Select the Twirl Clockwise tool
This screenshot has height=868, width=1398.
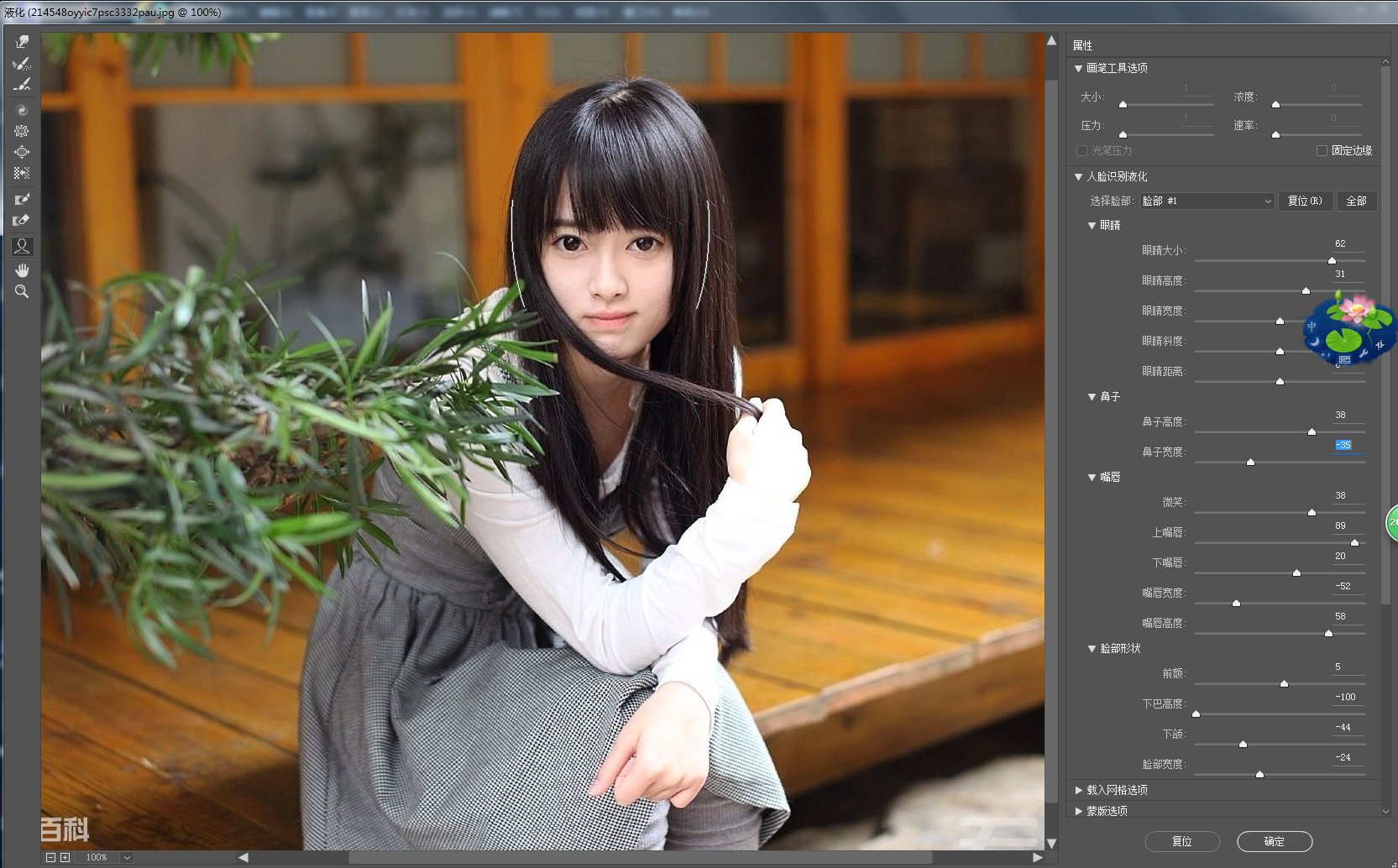tap(22, 110)
